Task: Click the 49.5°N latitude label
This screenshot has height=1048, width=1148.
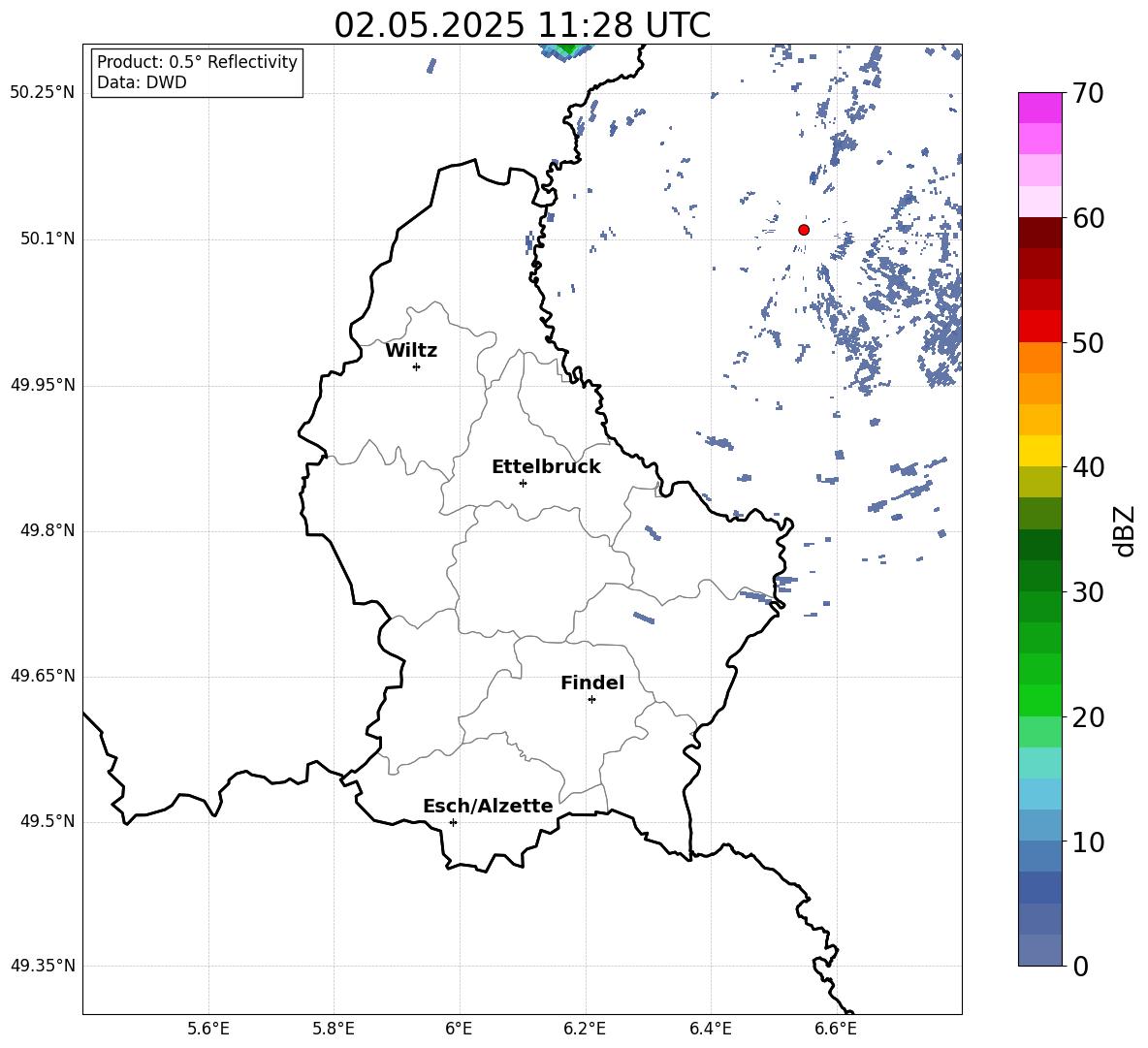Action: (48, 821)
